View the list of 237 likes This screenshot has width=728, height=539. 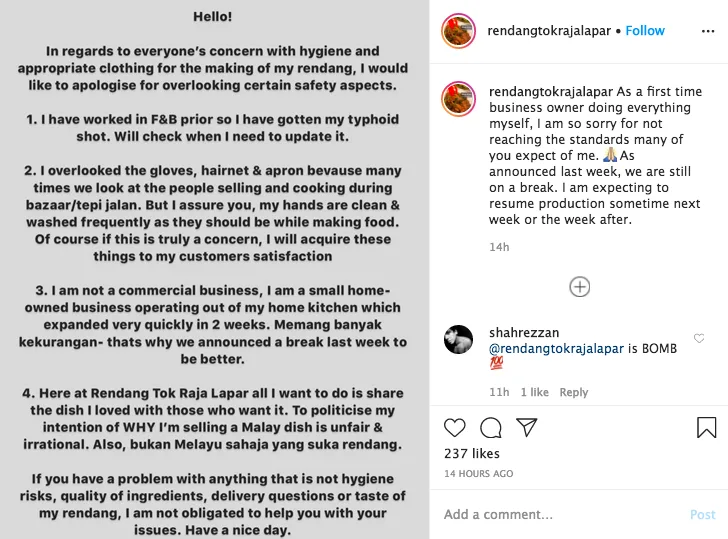tap(470, 454)
